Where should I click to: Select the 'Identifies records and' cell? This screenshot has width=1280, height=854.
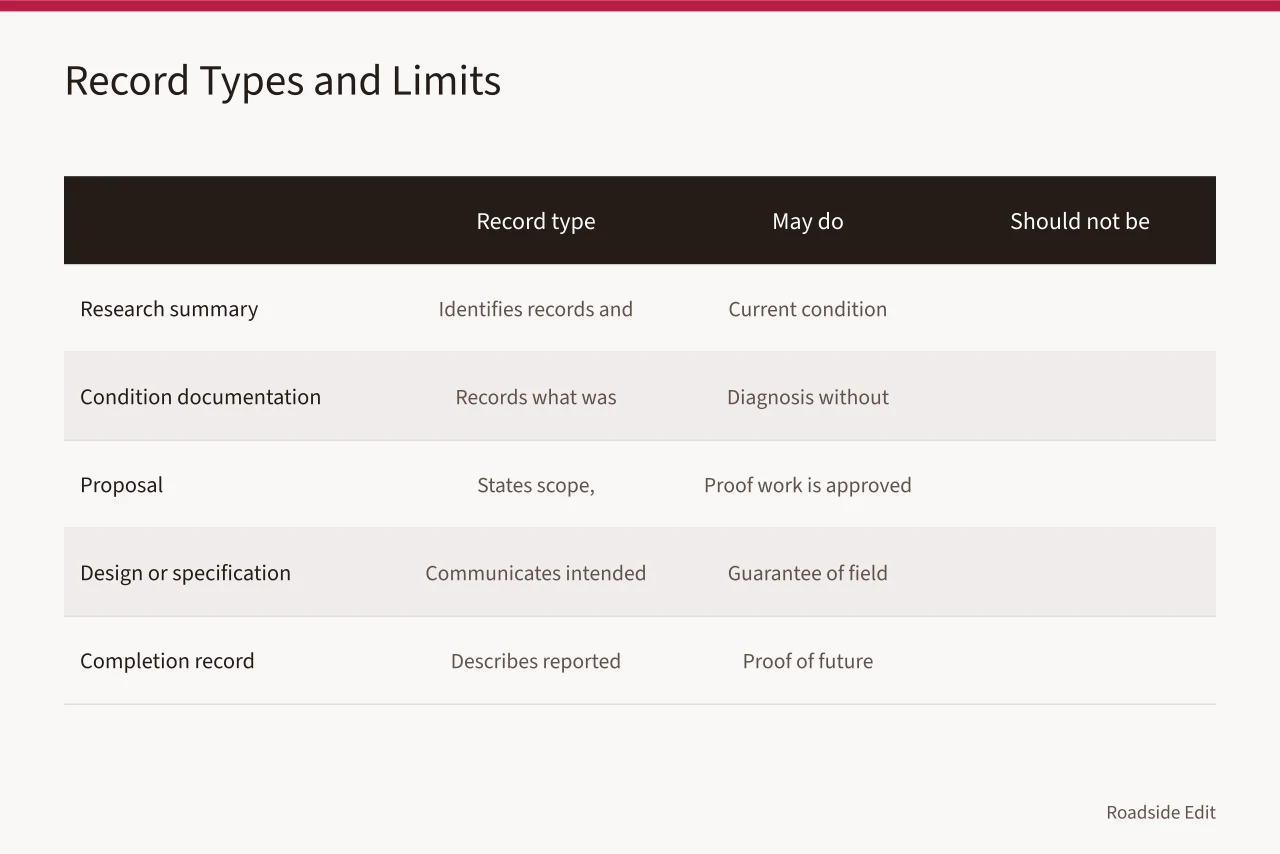tap(536, 309)
